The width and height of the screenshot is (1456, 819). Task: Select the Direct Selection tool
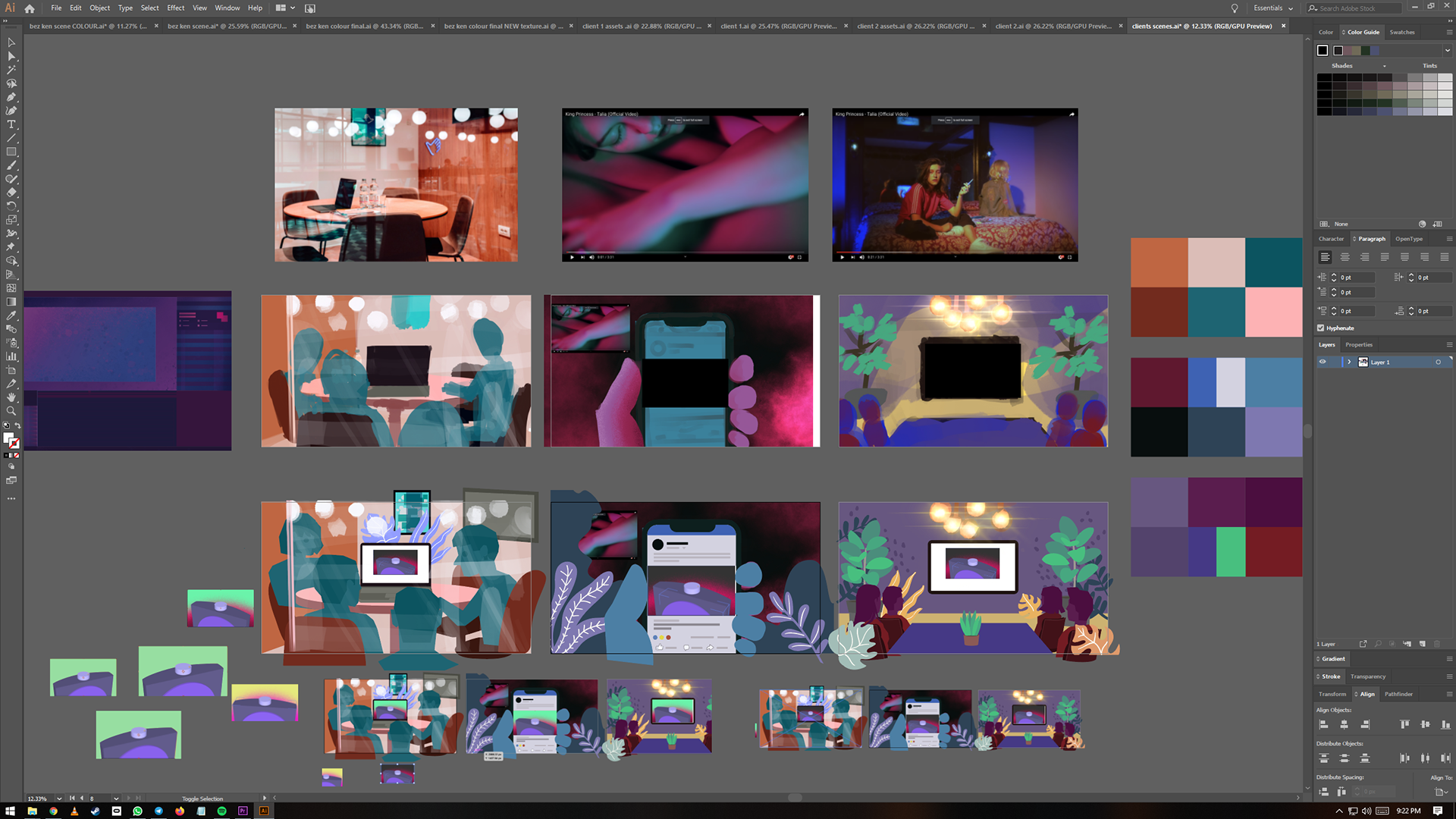(11, 56)
